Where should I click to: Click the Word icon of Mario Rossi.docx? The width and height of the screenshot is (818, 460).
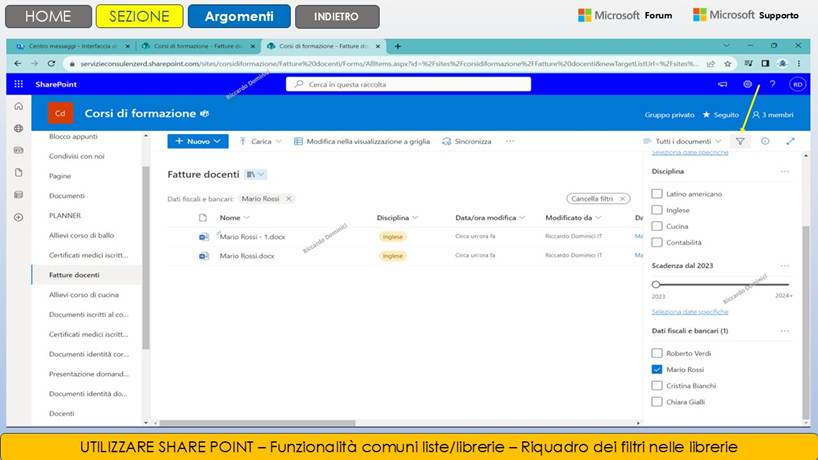click(204, 256)
